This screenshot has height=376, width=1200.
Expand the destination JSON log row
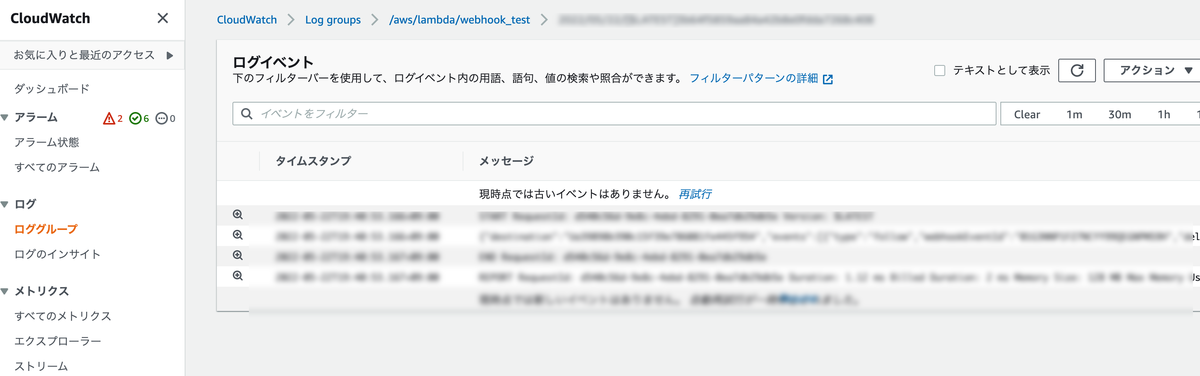tap(238, 234)
